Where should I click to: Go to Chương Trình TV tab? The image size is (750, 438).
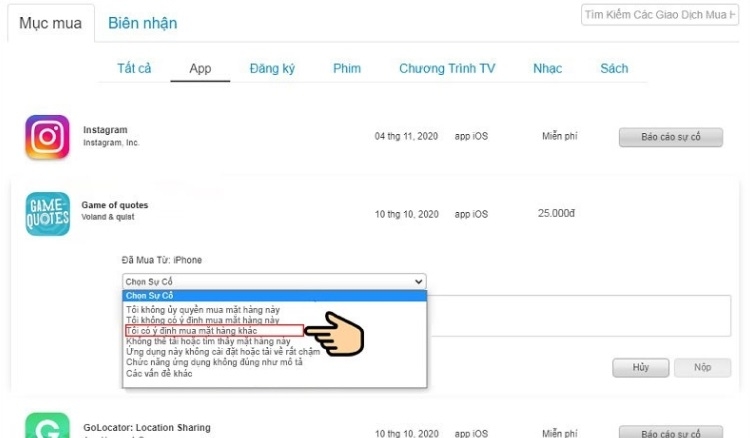click(447, 68)
